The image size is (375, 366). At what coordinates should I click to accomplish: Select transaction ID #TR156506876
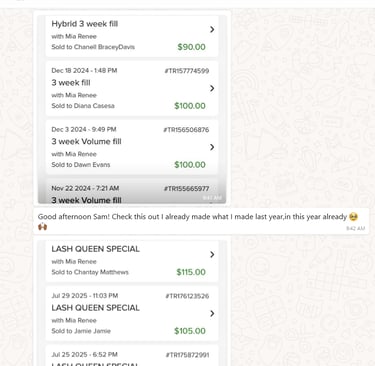tap(186, 130)
